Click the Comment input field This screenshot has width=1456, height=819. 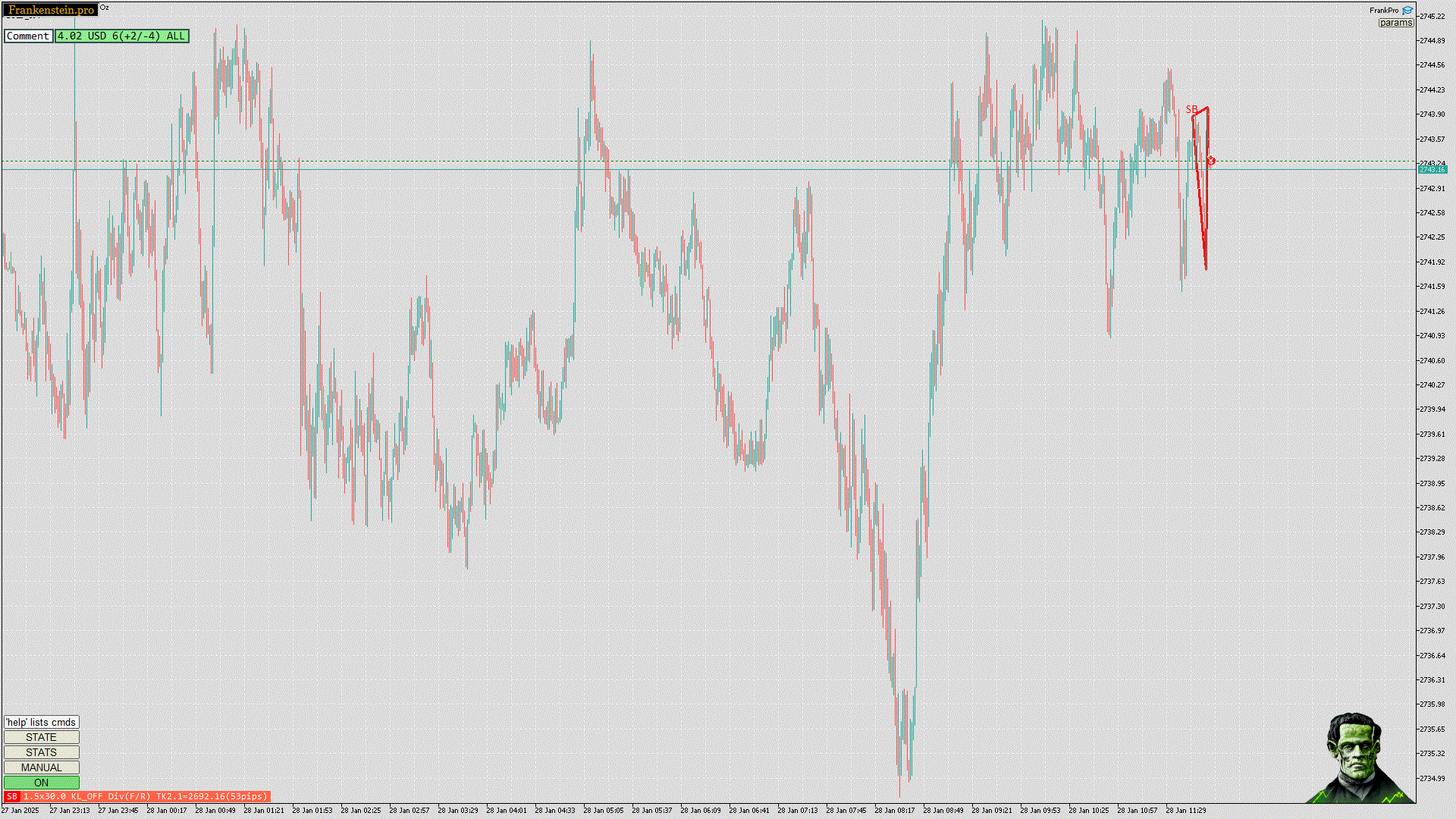pyautogui.click(x=28, y=36)
